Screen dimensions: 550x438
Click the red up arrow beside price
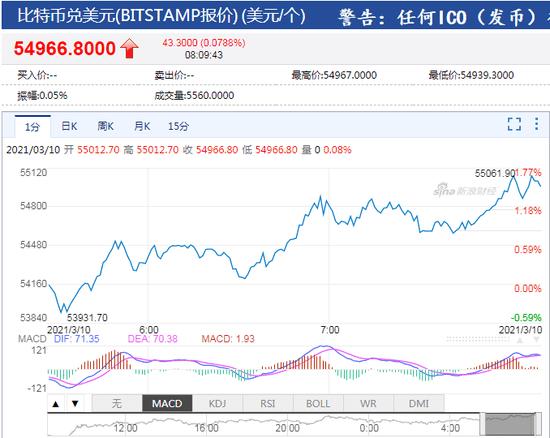[x=129, y=48]
